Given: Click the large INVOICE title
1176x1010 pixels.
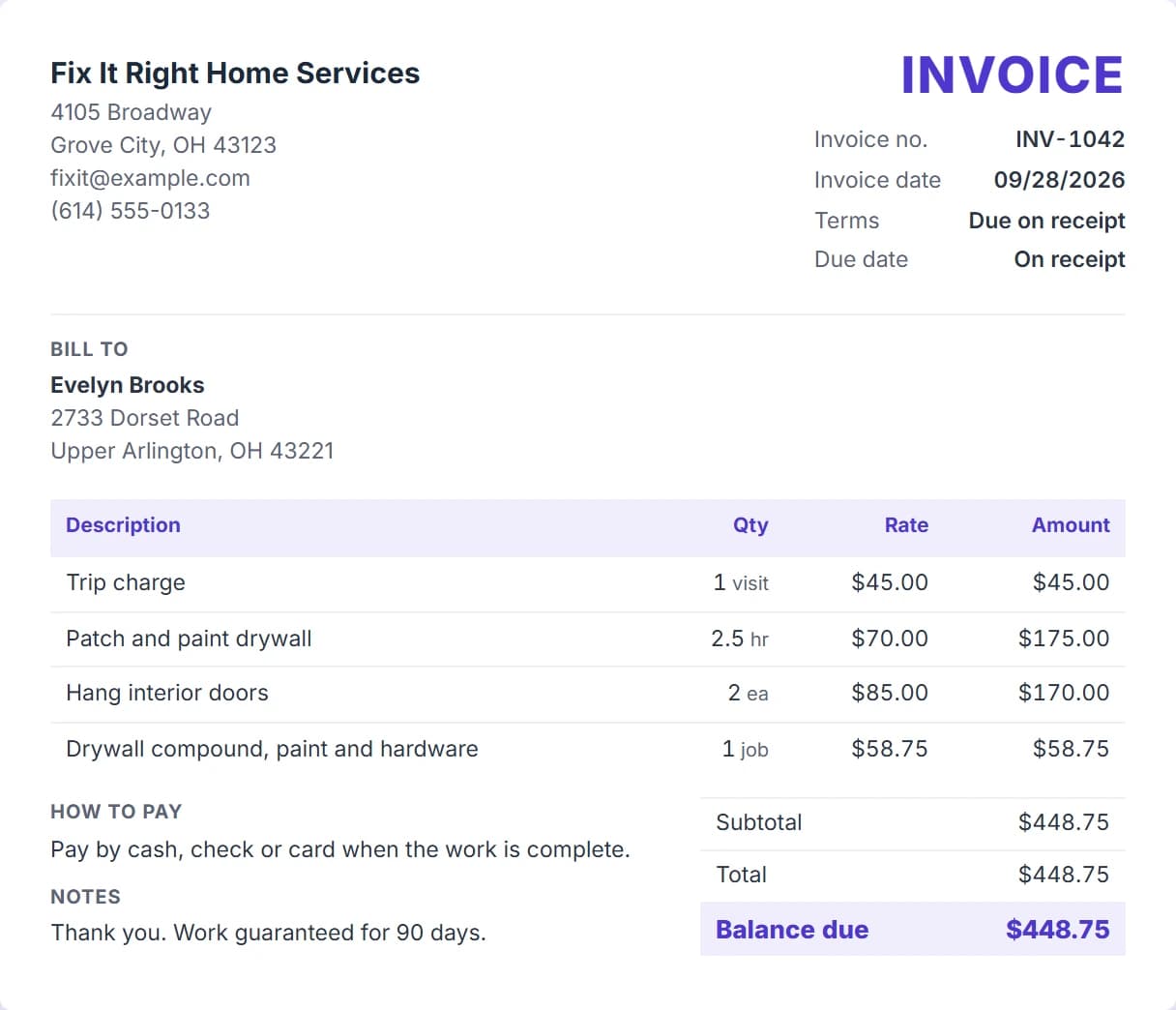Looking at the screenshot, I should point(1012,75).
